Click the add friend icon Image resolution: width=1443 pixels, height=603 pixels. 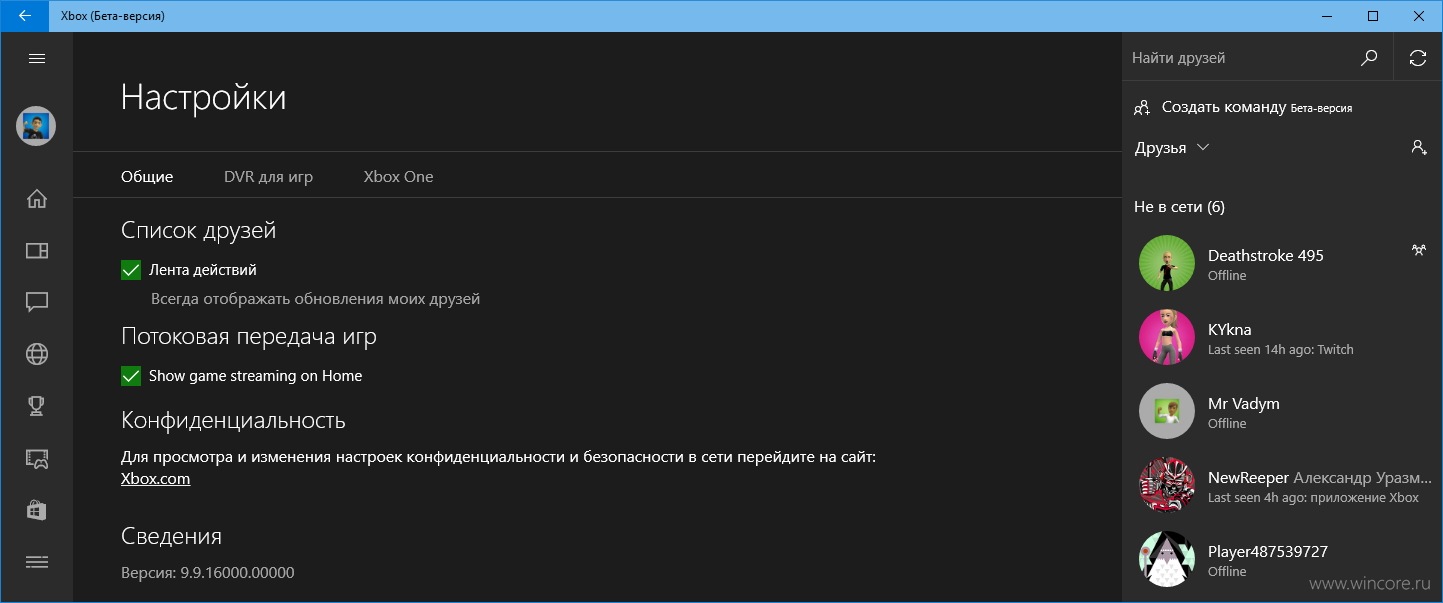pos(1419,147)
